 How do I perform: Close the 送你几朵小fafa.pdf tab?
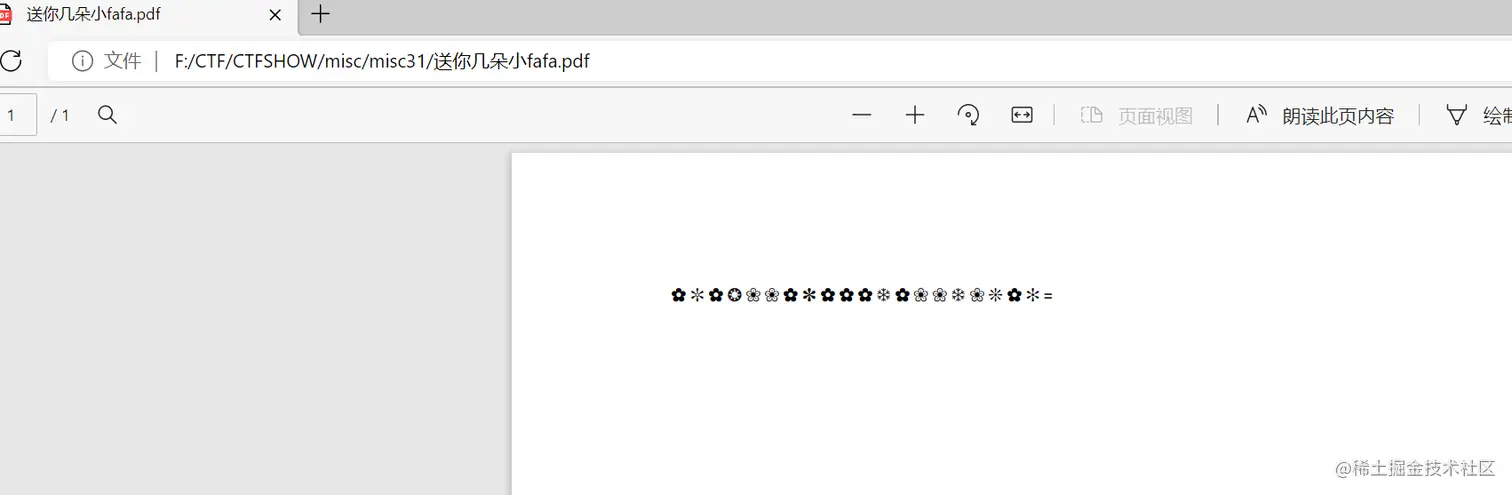point(275,15)
